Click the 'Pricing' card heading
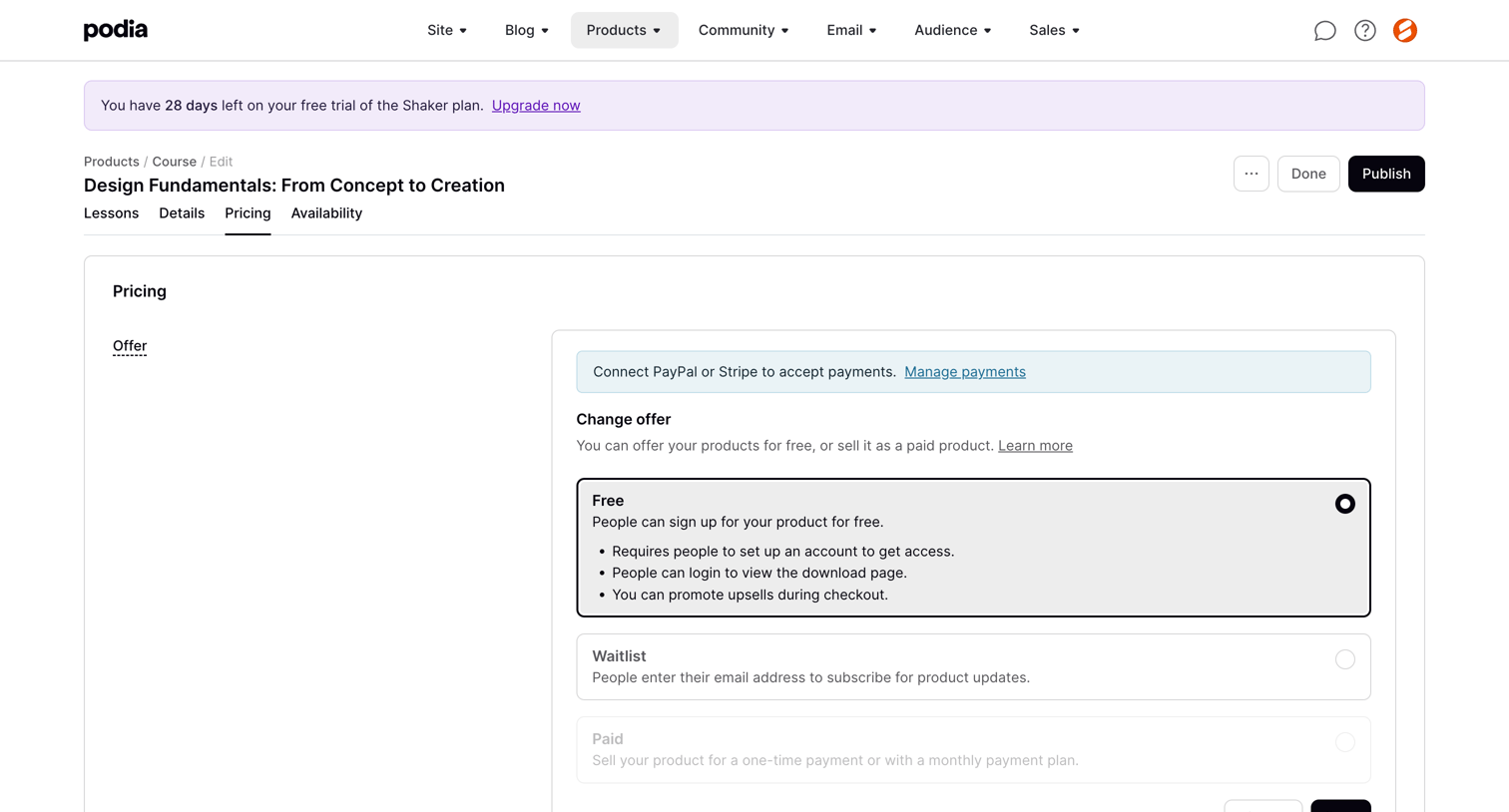The height and width of the screenshot is (812, 1509). click(140, 291)
